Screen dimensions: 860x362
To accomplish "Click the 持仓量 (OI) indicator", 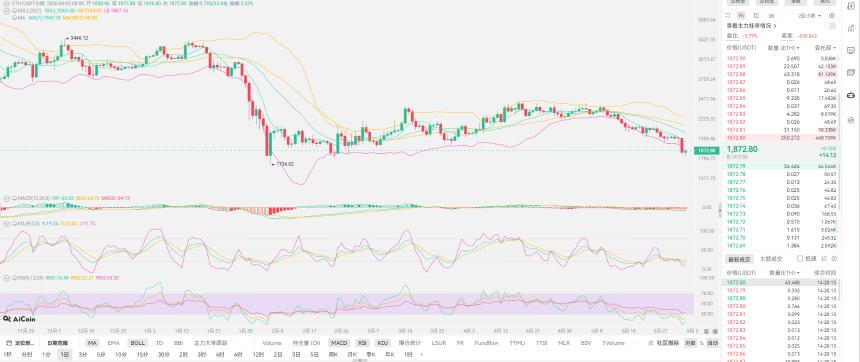I will click(x=306, y=343).
